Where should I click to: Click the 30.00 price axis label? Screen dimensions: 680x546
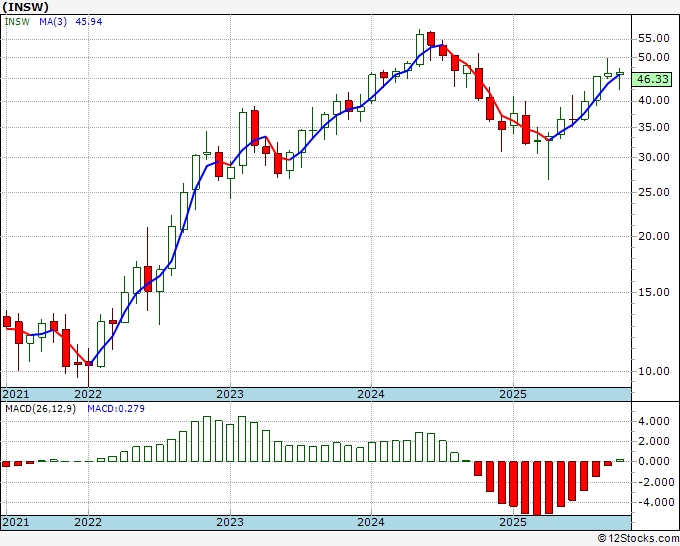pos(654,157)
